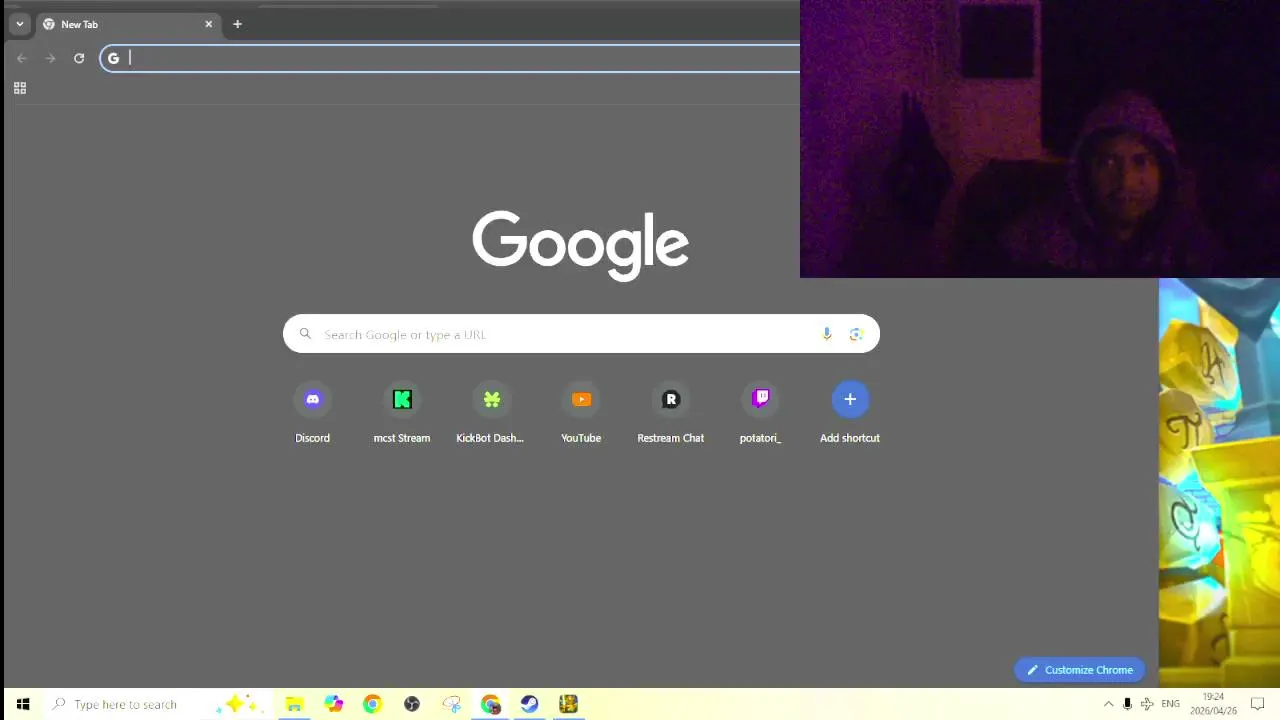Switch the ENG input language
The image size is (1280, 720).
pos(1170,704)
